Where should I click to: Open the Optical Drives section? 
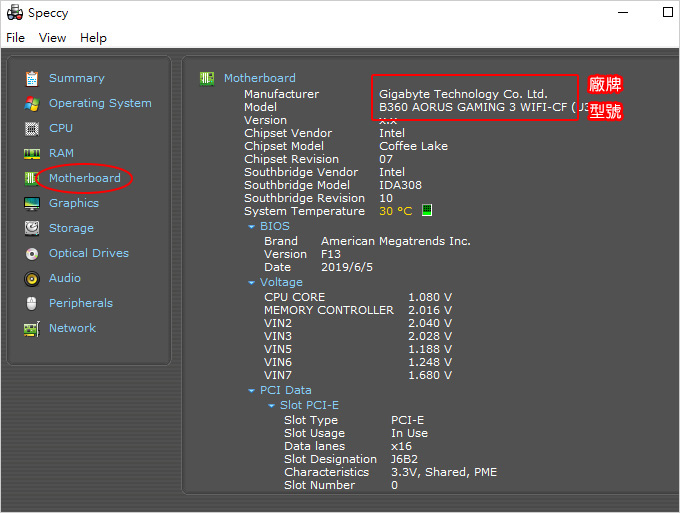click(x=89, y=253)
